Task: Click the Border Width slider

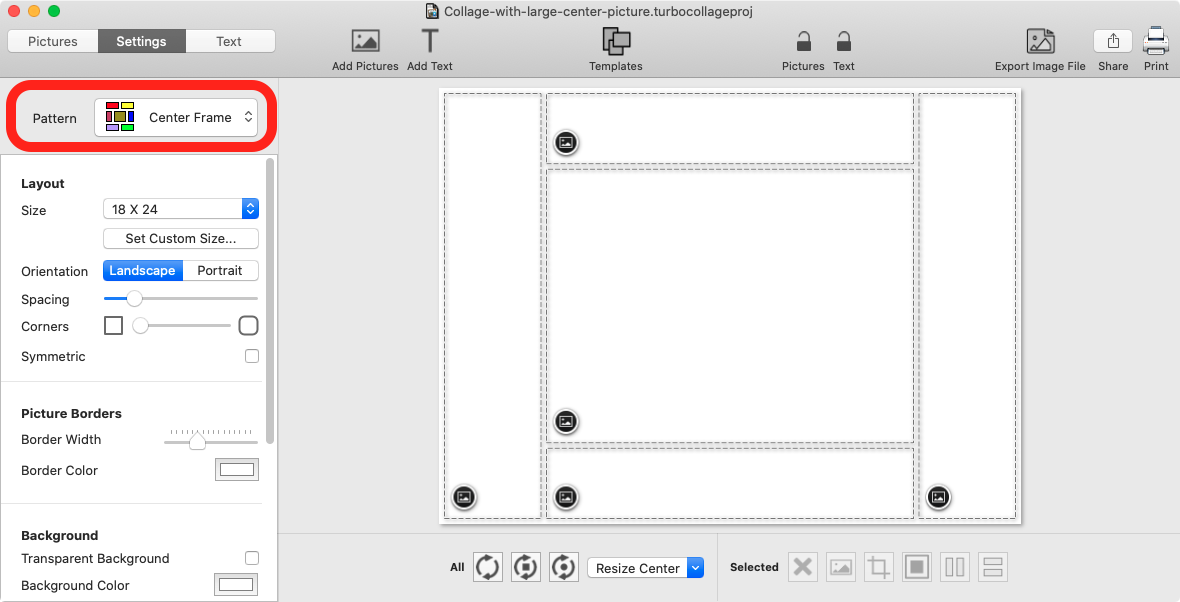Action: [211, 439]
